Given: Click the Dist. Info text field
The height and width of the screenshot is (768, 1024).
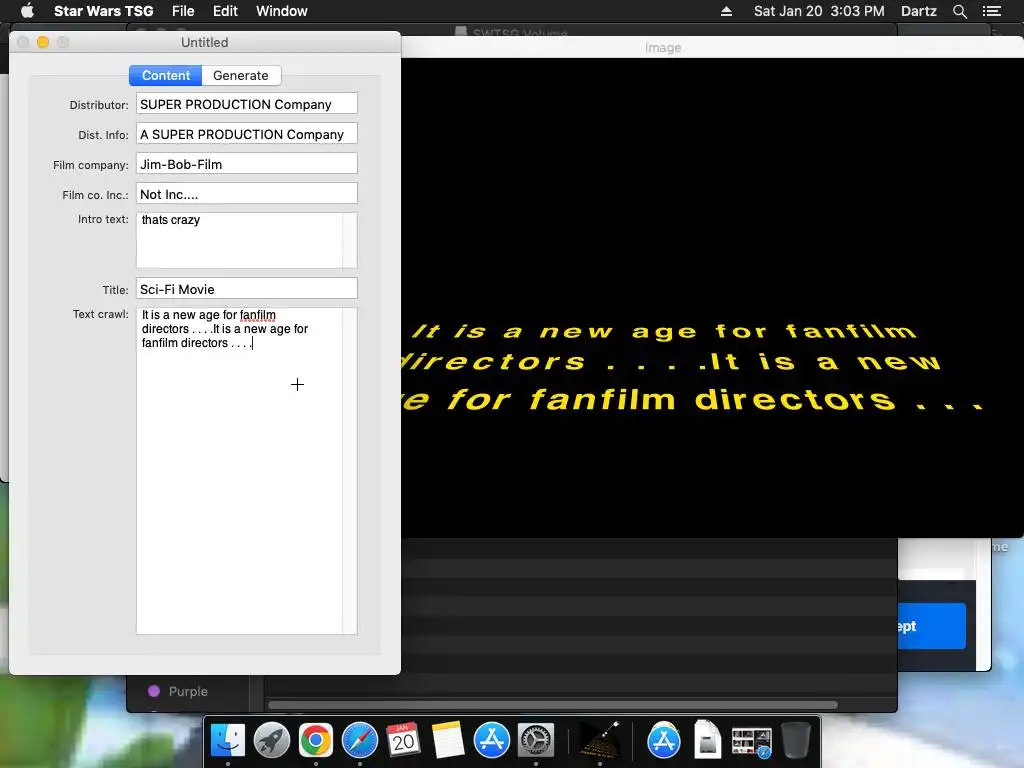Looking at the screenshot, I should [247, 134].
